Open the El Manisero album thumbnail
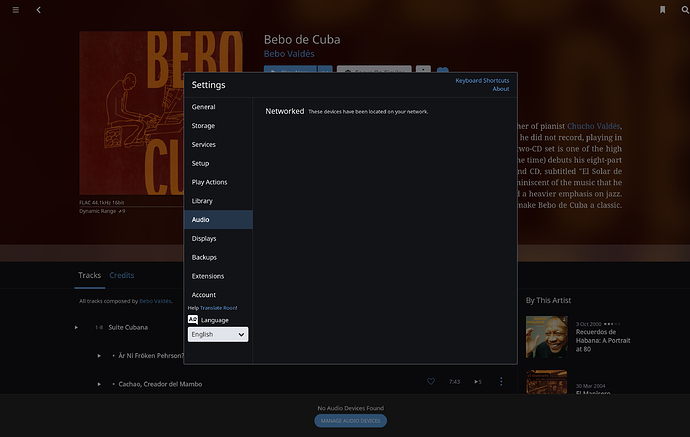The image size is (690, 437). point(547,382)
